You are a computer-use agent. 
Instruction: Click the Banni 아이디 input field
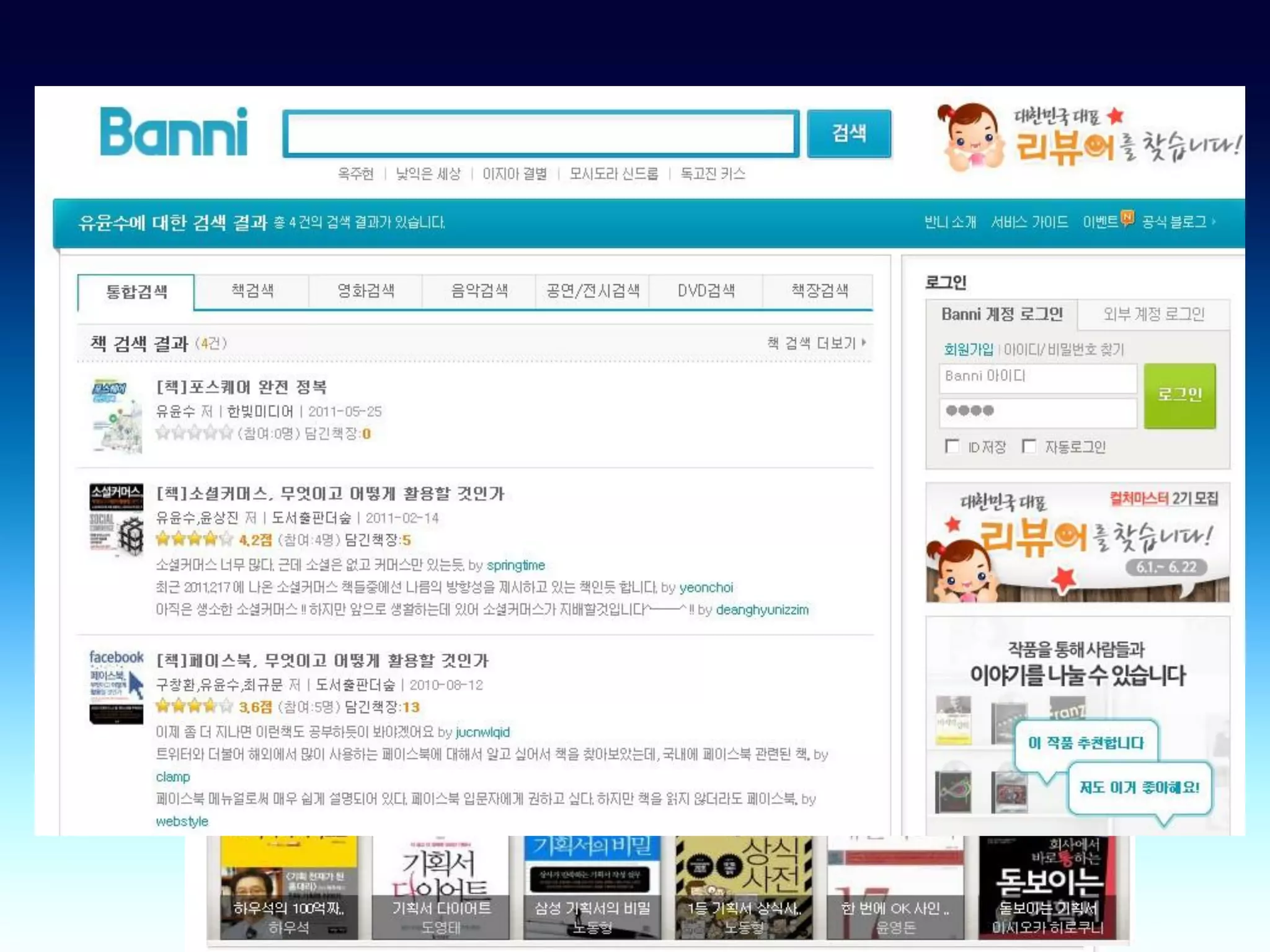(1038, 378)
